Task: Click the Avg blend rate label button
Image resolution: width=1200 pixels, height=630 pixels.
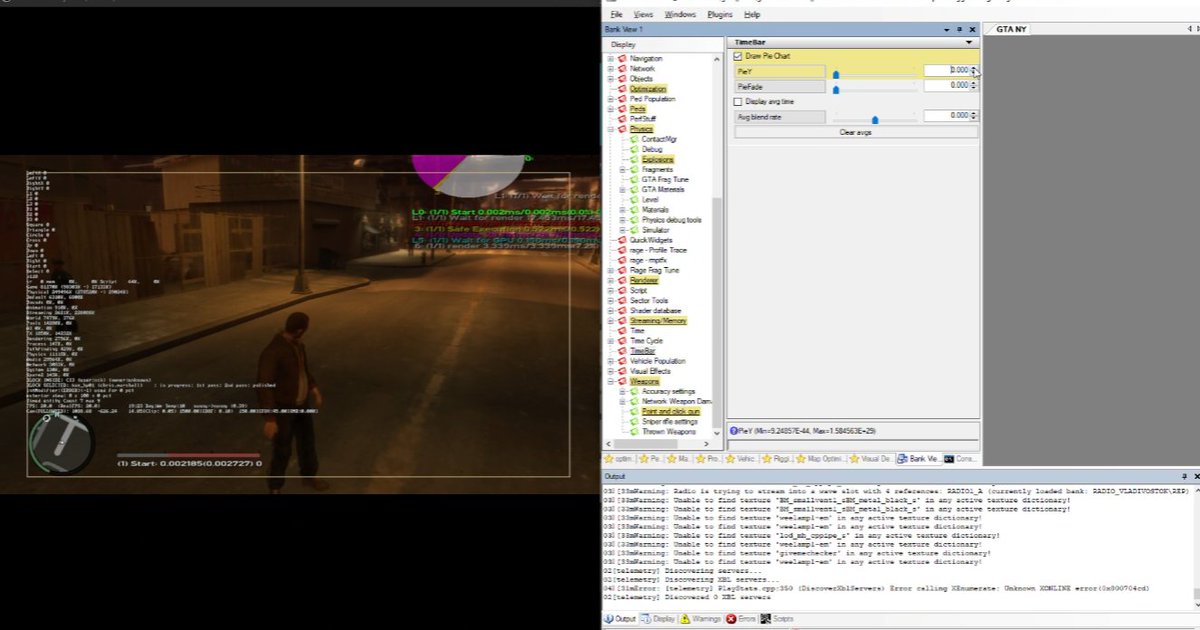Action: [780, 117]
